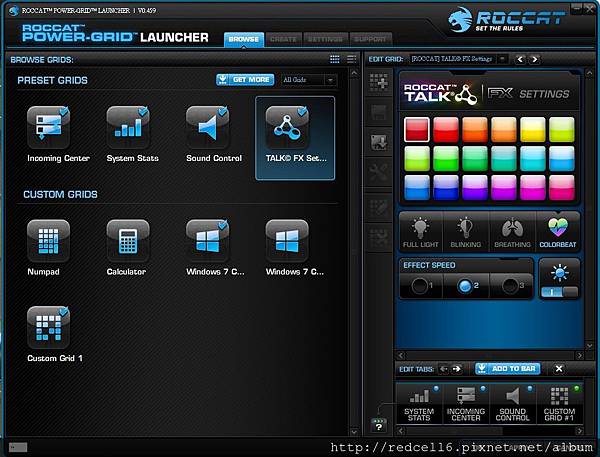Select Breathing lighting effect
600x457 pixels.
pyautogui.click(x=512, y=233)
